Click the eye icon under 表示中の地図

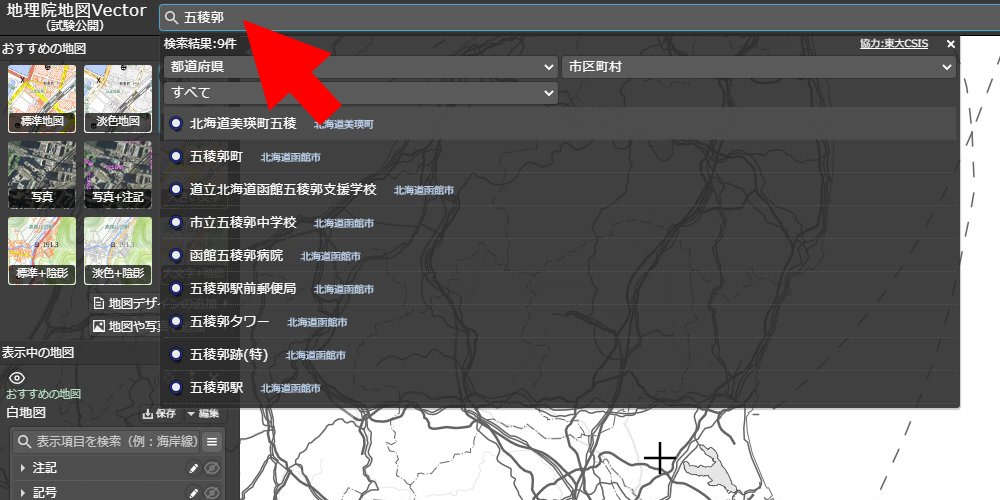16,378
